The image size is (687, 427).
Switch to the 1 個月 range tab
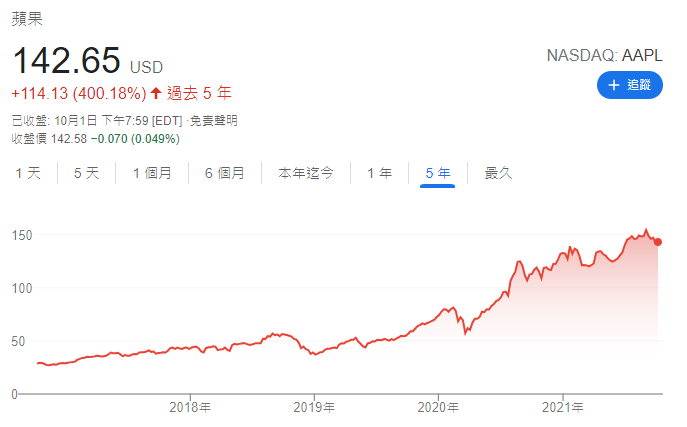click(152, 173)
